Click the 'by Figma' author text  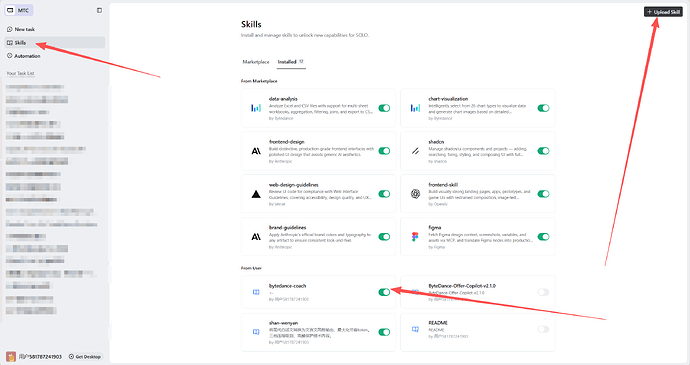[x=437, y=247]
